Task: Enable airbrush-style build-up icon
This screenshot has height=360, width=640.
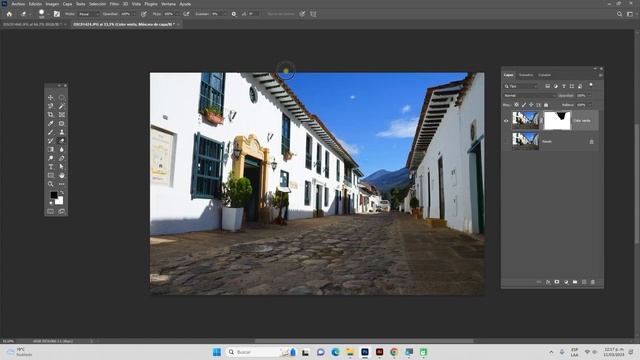Action: [186, 14]
